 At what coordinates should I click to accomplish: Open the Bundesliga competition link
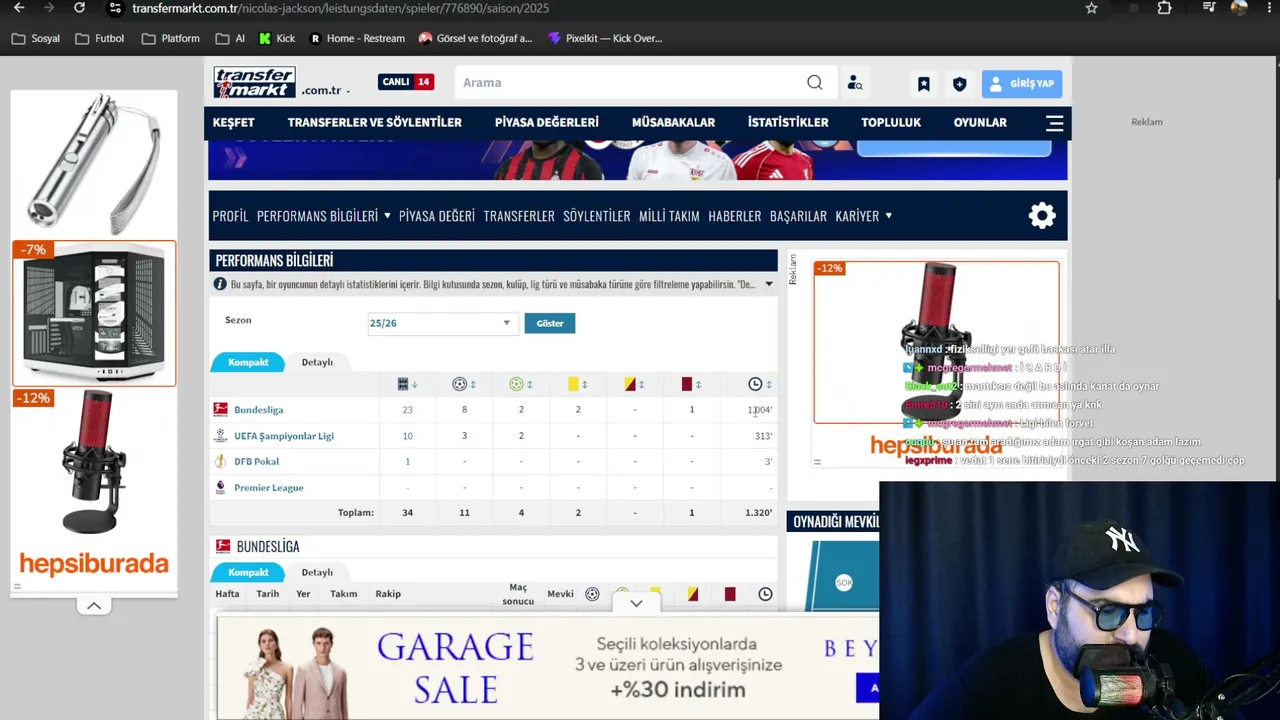click(x=258, y=410)
